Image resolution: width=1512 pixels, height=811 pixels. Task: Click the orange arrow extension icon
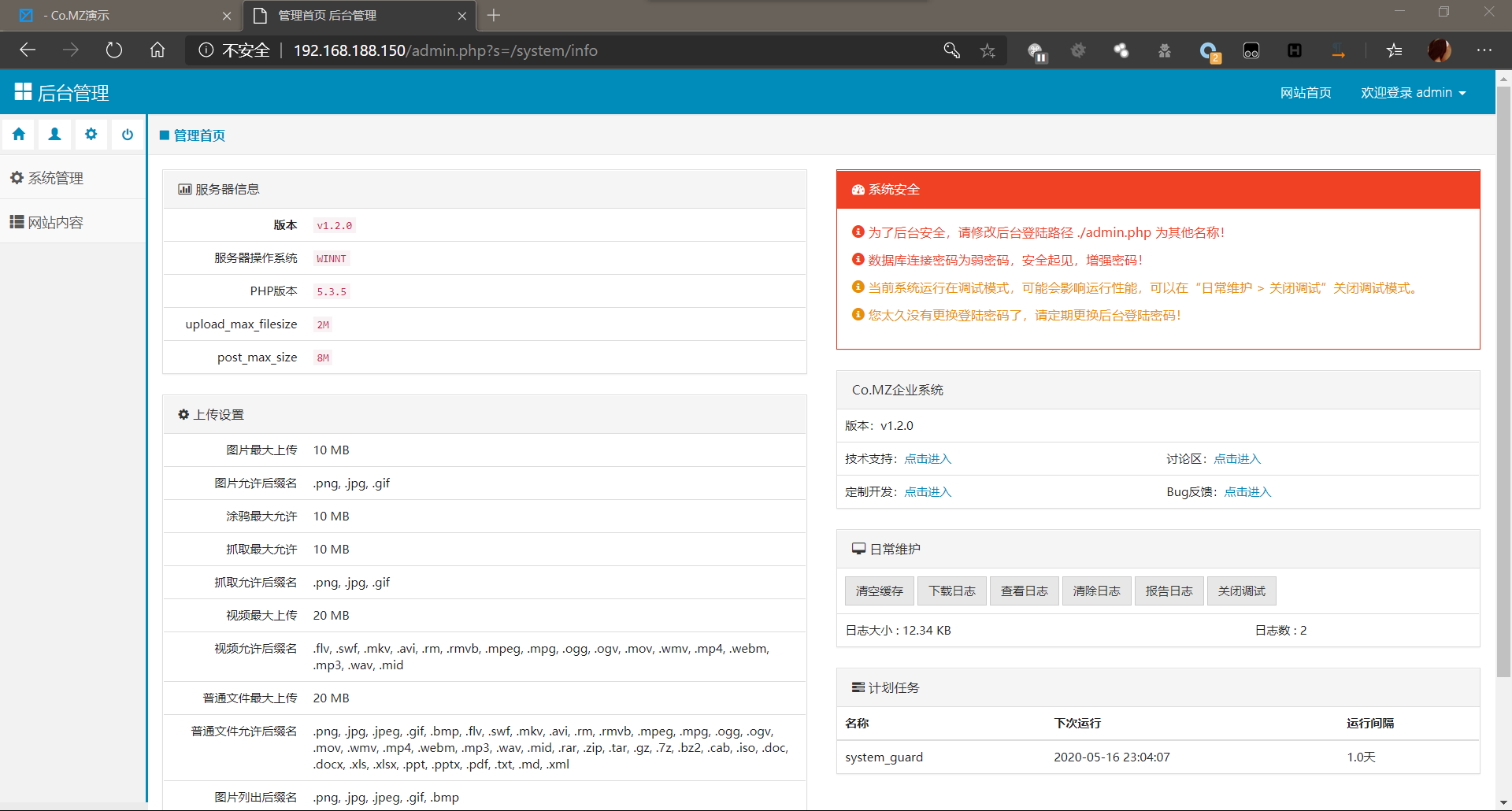[1338, 52]
